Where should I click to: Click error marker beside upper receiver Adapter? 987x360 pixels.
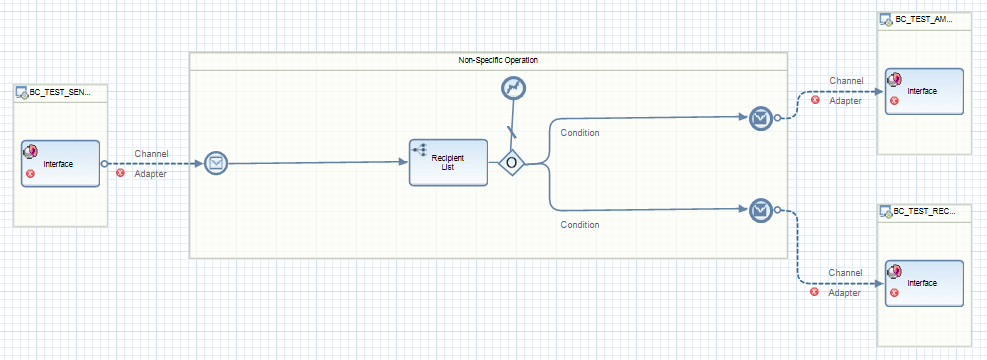815,99
